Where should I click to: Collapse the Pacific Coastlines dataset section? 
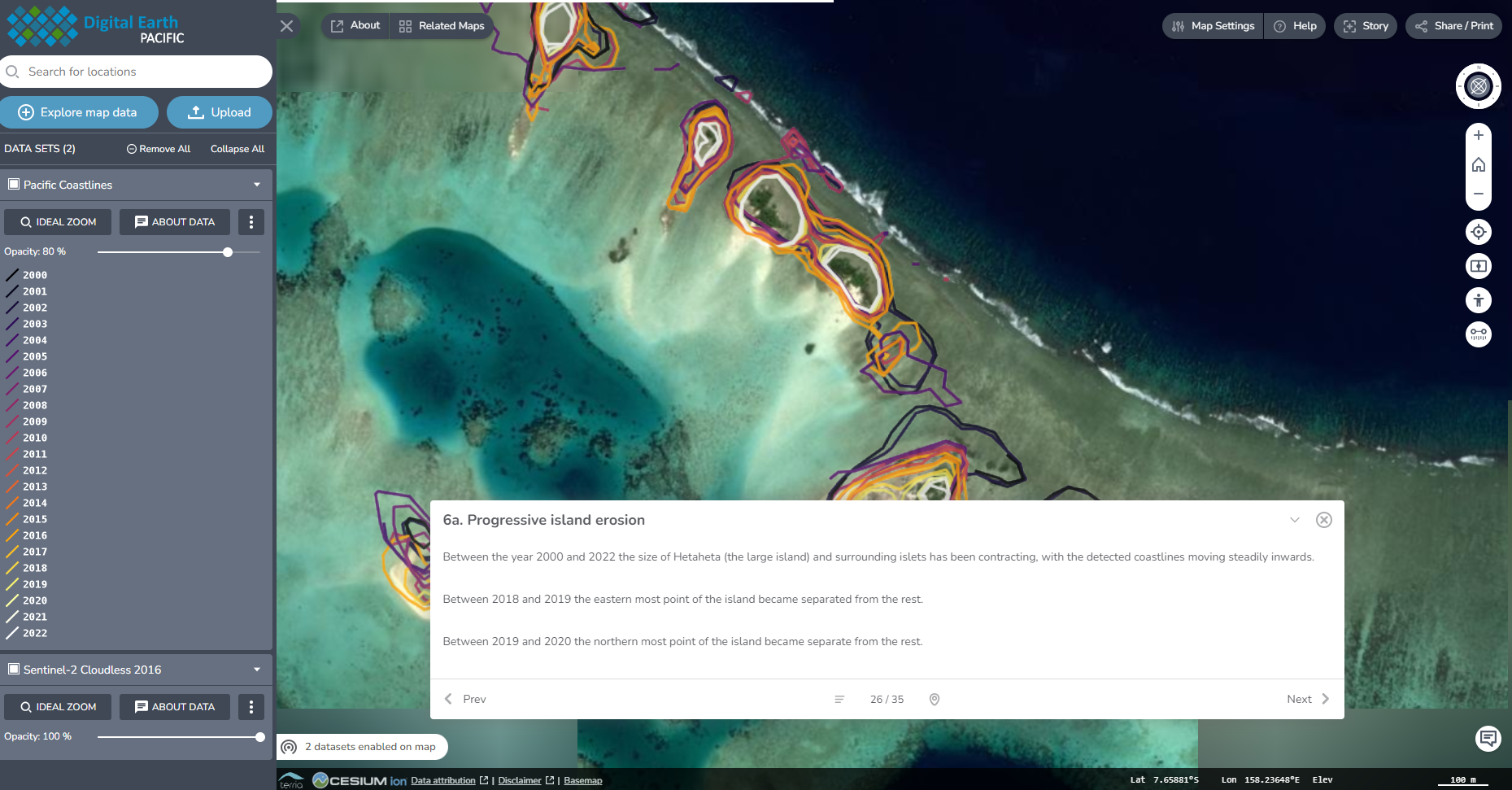point(257,185)
